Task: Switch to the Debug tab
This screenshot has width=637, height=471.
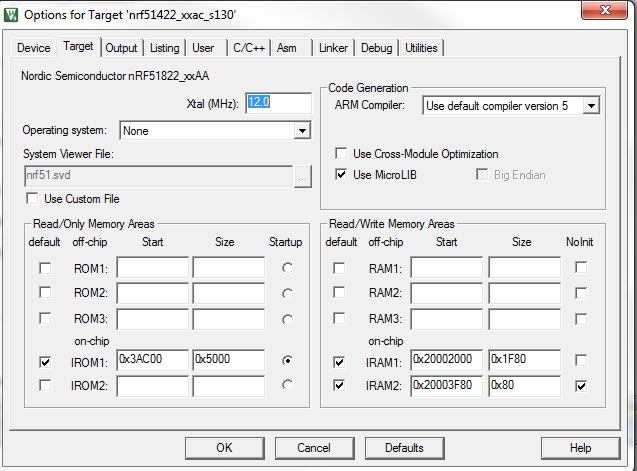Action: coord(377,48)
